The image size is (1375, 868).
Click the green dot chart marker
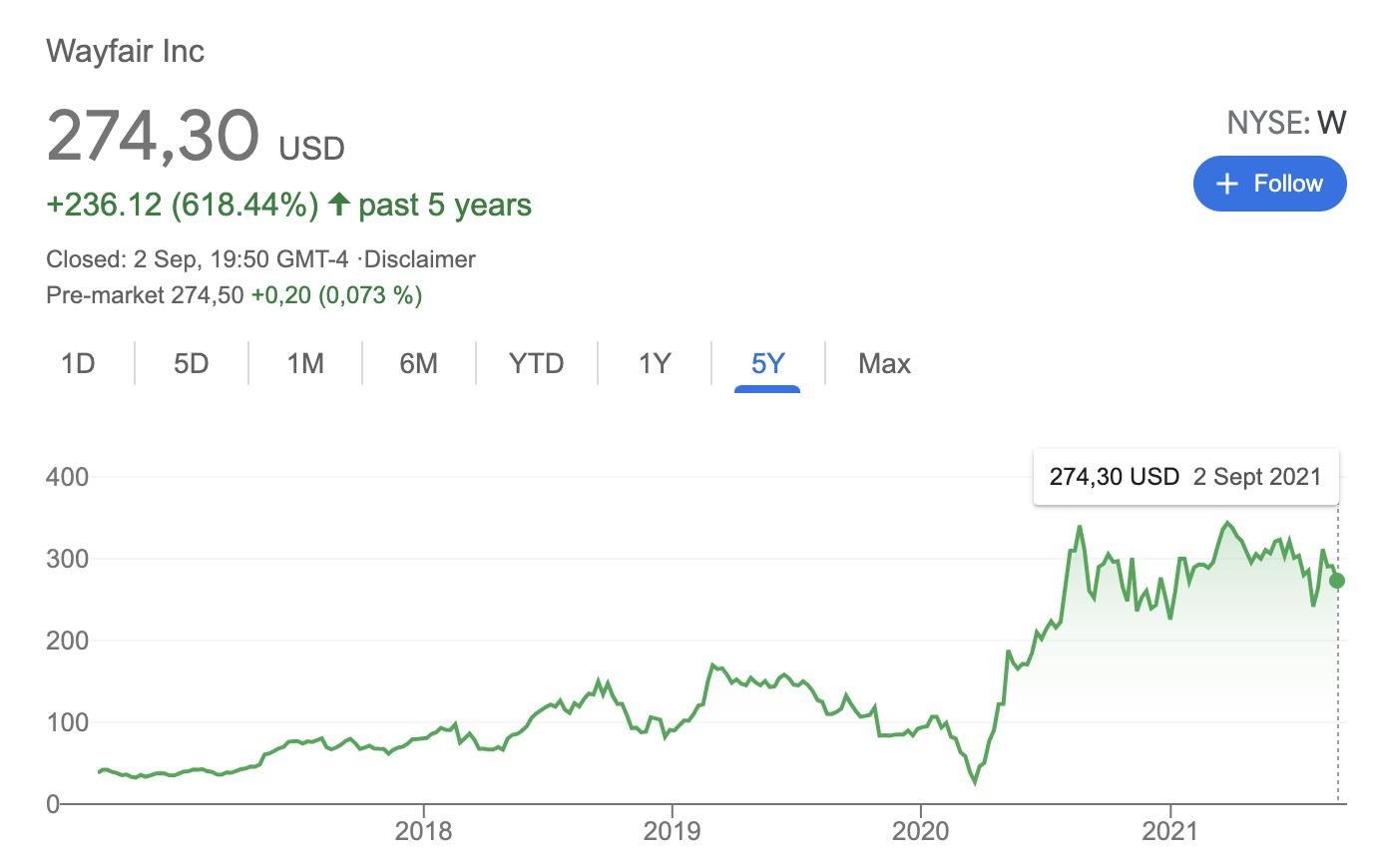coord(1337,581)
